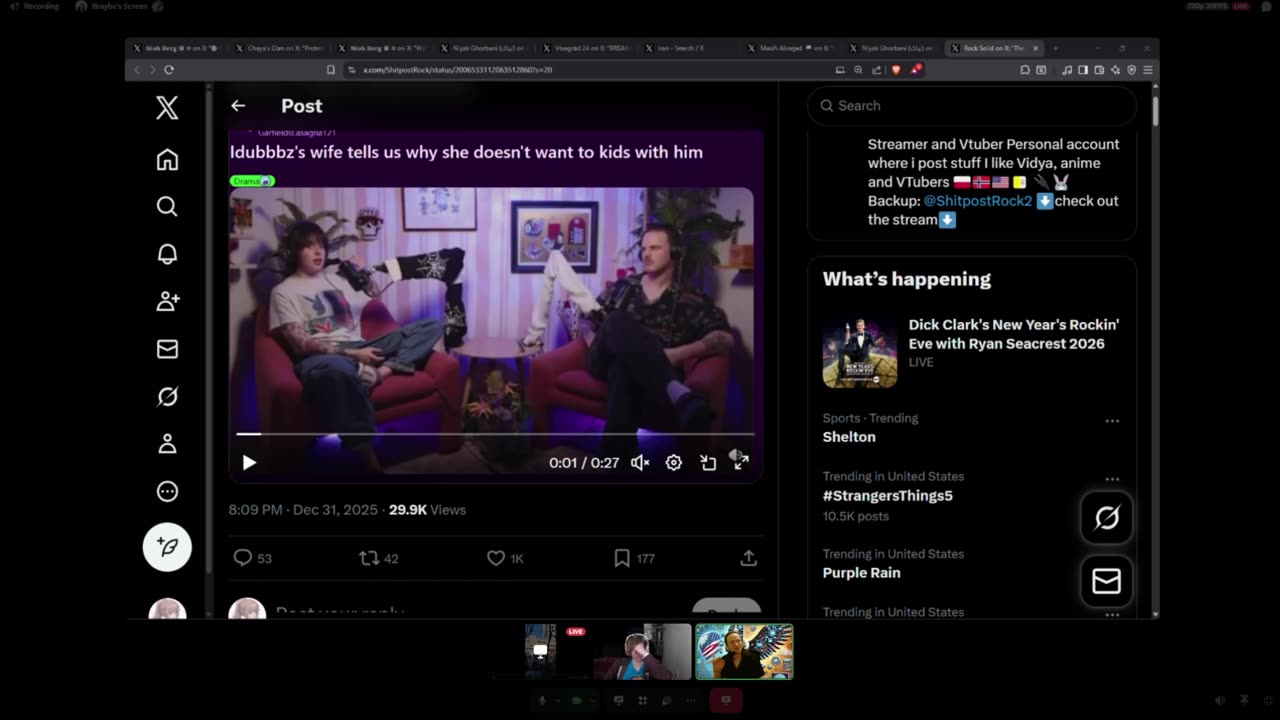Screen dimensions: 1280x720
Task: Unmute the video sound
Action: pyautogui.click(x=640, y=462)
